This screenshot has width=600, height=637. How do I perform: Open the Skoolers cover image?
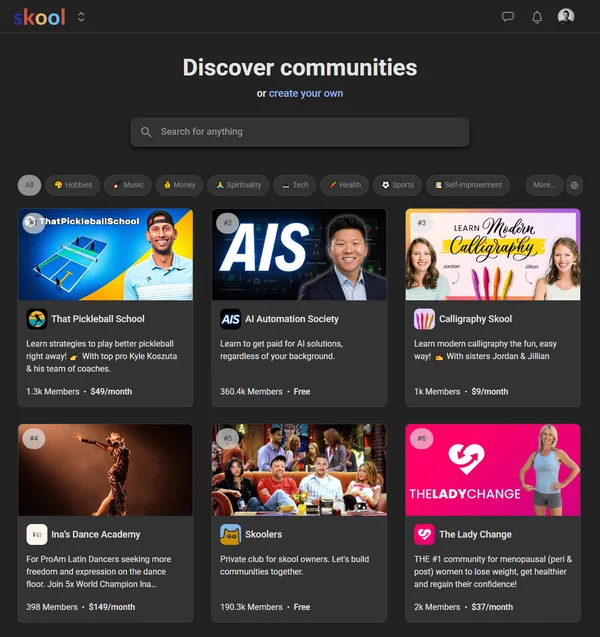tap(299, 470)
